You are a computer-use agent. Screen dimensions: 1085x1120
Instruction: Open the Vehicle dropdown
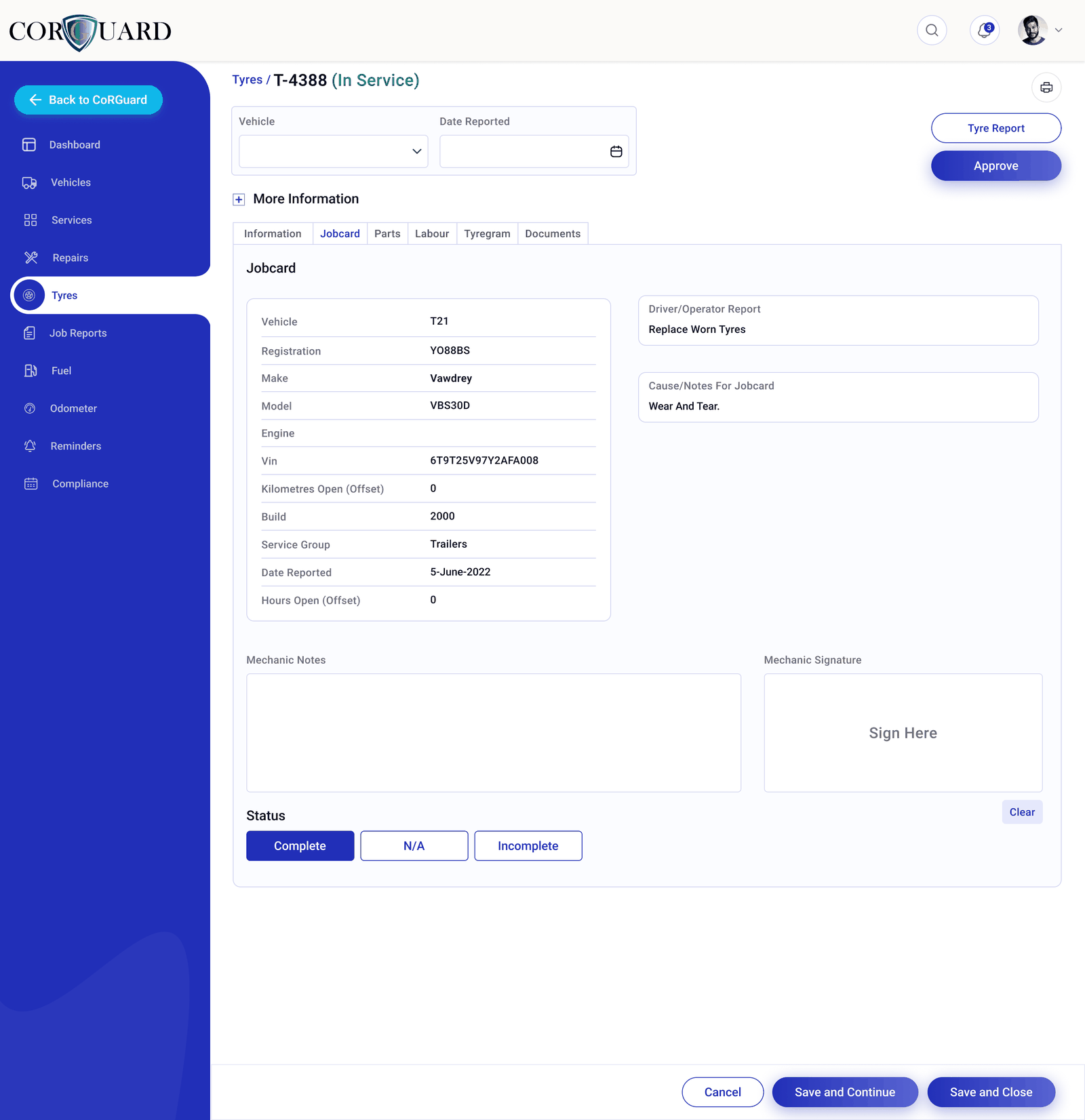click(x=334, y=151)
